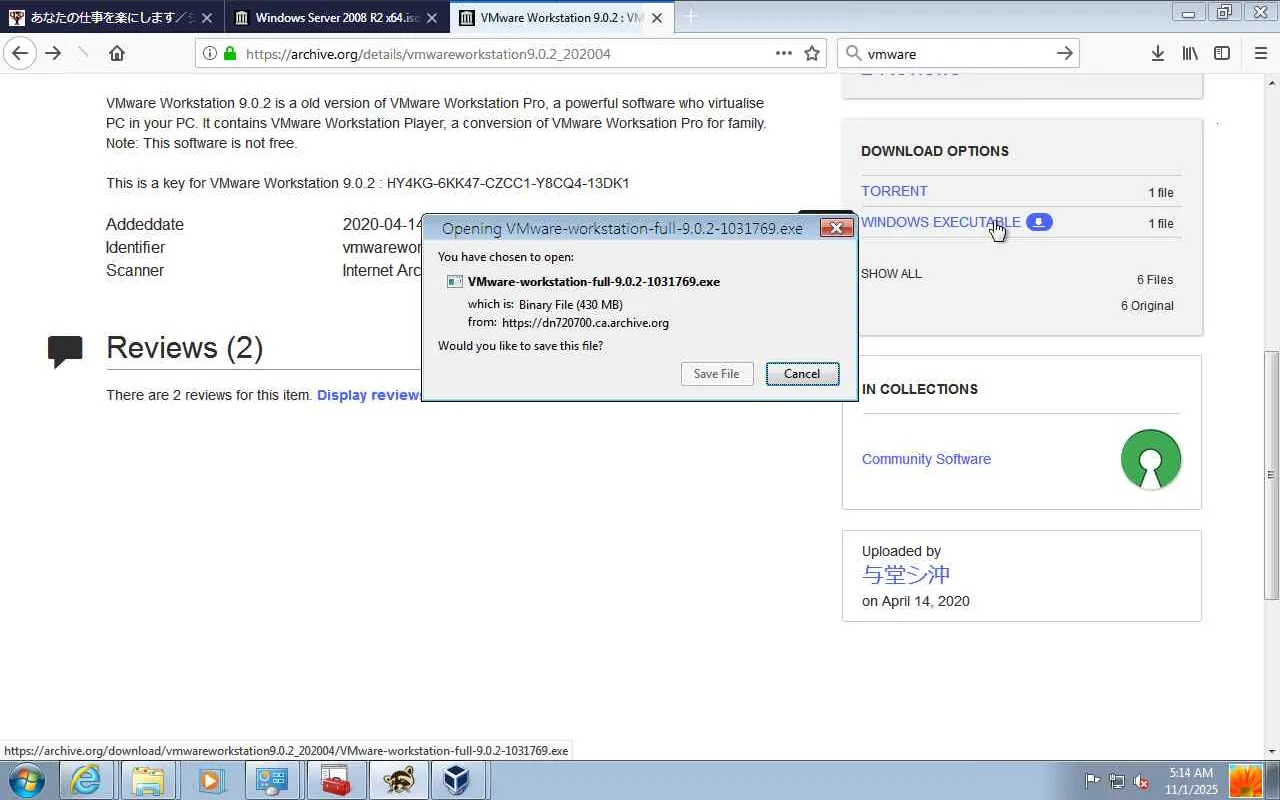
Task: Click the orange icon beside the clock
Action: (1246, 781)
